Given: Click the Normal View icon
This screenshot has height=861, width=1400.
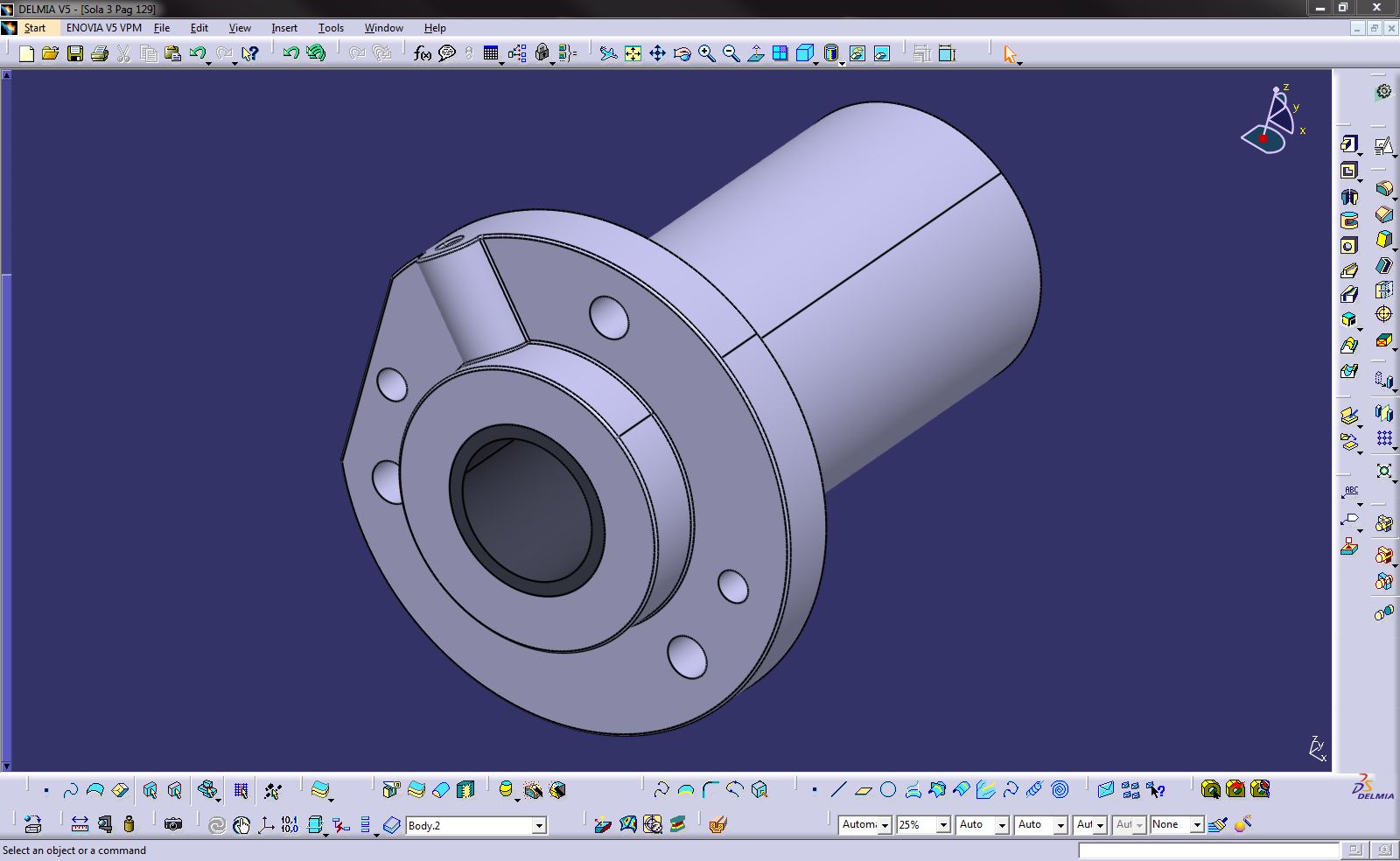Looking at the screenshot, I should click(756, 53).
